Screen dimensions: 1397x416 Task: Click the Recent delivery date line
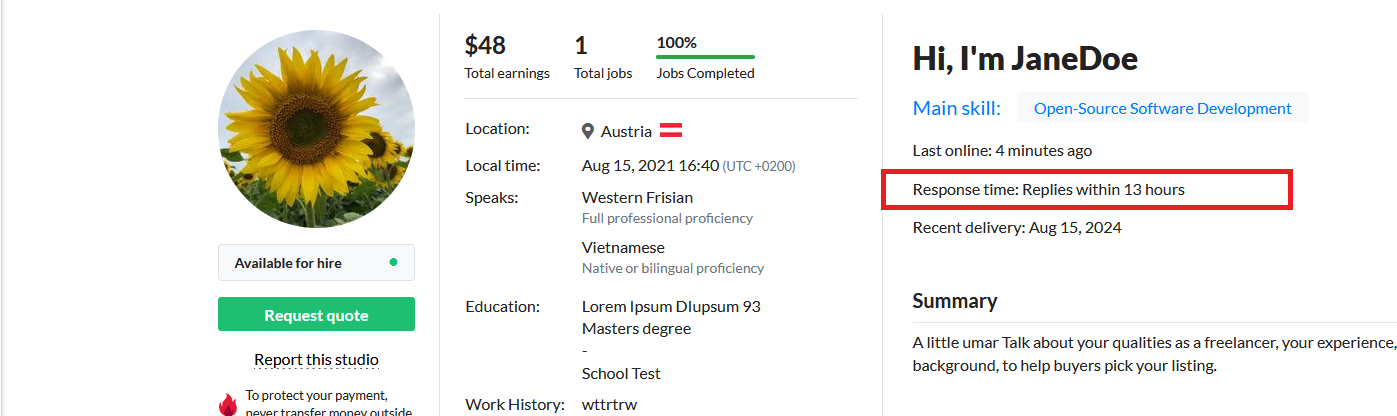point(1017,227)
